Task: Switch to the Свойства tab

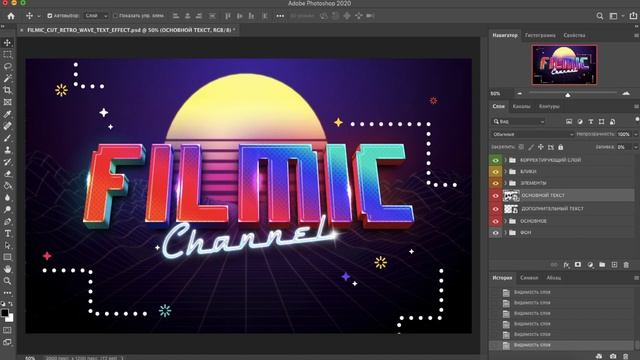Action: pos(574,36)
